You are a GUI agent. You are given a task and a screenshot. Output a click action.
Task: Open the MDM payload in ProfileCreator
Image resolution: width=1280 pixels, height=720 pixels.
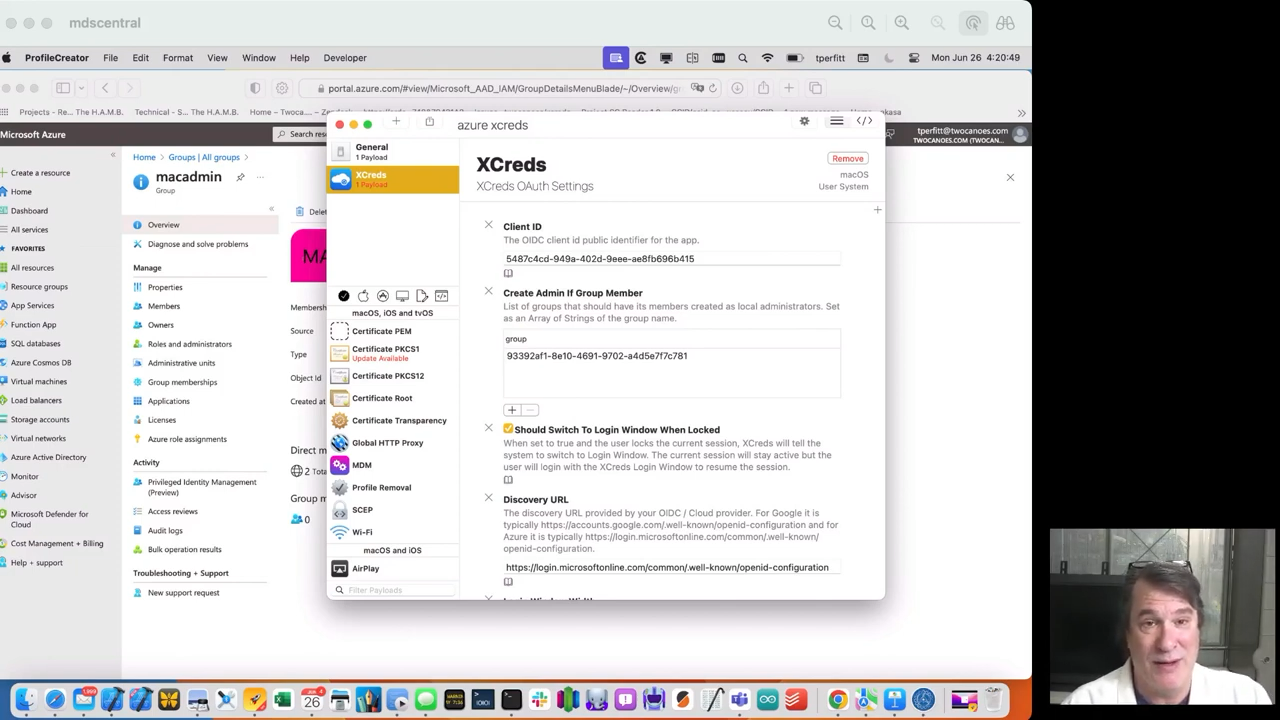pyautogui.click(x=362, y=465)
